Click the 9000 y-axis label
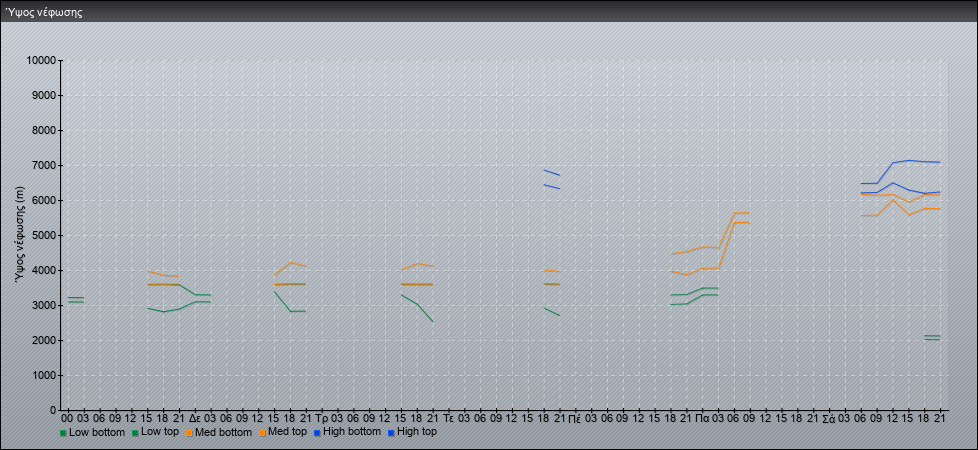Image resolution: width=978 pixels, height=450 pixels. [x=44, y=95]
